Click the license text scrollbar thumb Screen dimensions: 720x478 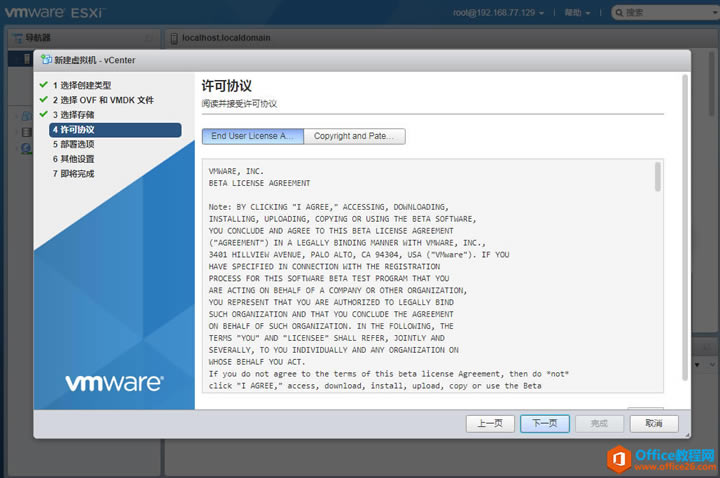[x=658, y=176]
